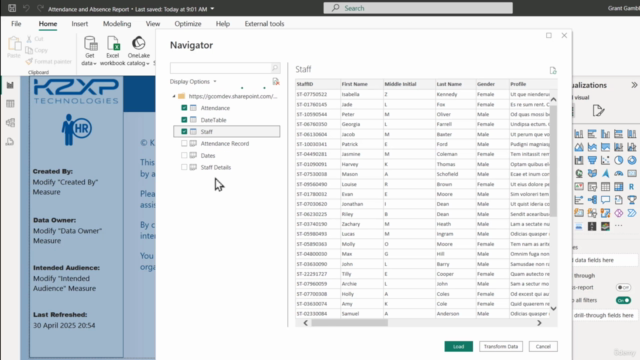This screenshot has width=640, height=360.
Task: Click the preview file icon above Staff table
Action: click(x=553, y=71)
